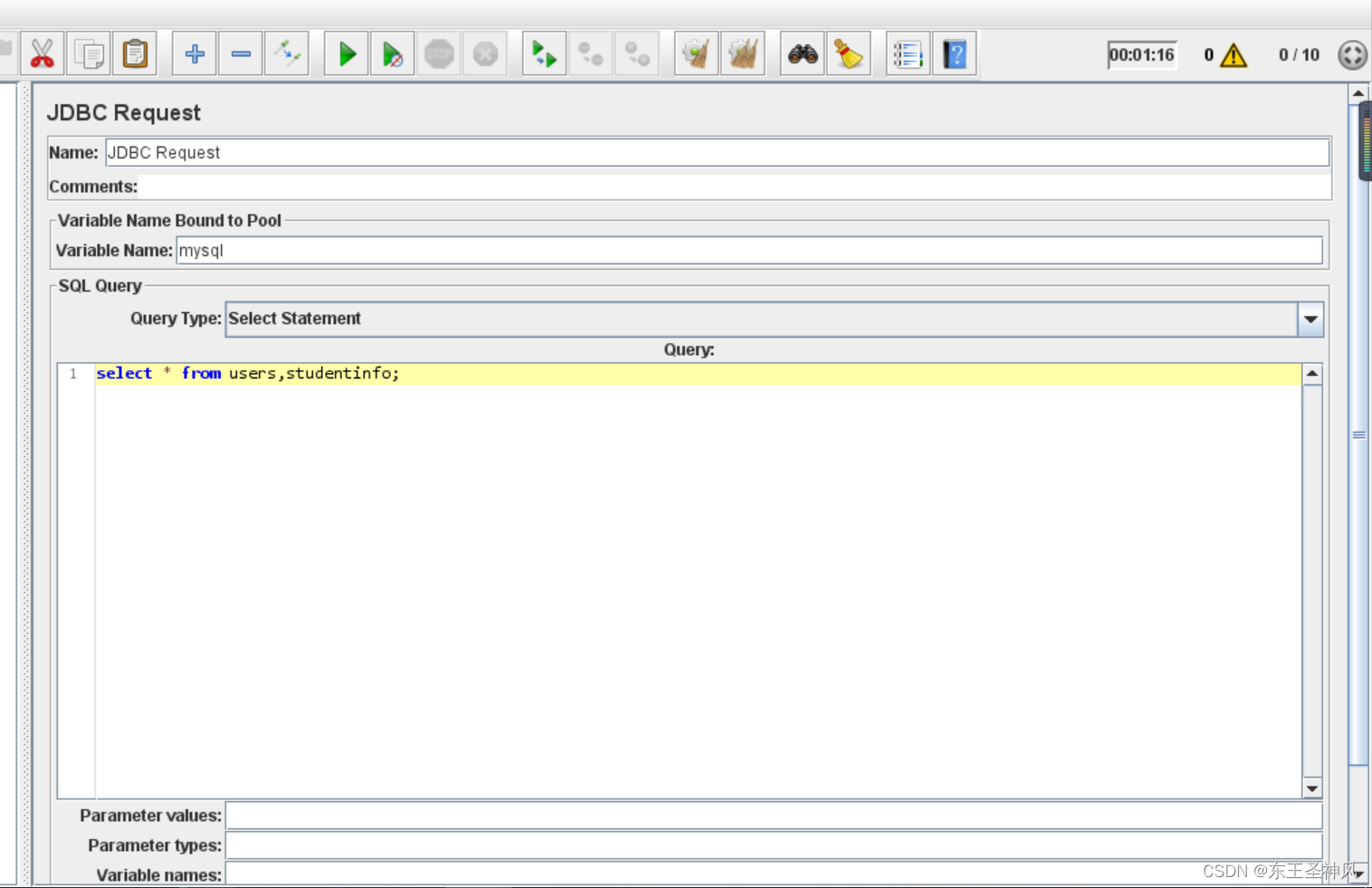The height and width of the screenshot is (888, 1372).
Task: Expand all tree nodes with plus icon
Action: pyautogui.click(x=195, y=54)
